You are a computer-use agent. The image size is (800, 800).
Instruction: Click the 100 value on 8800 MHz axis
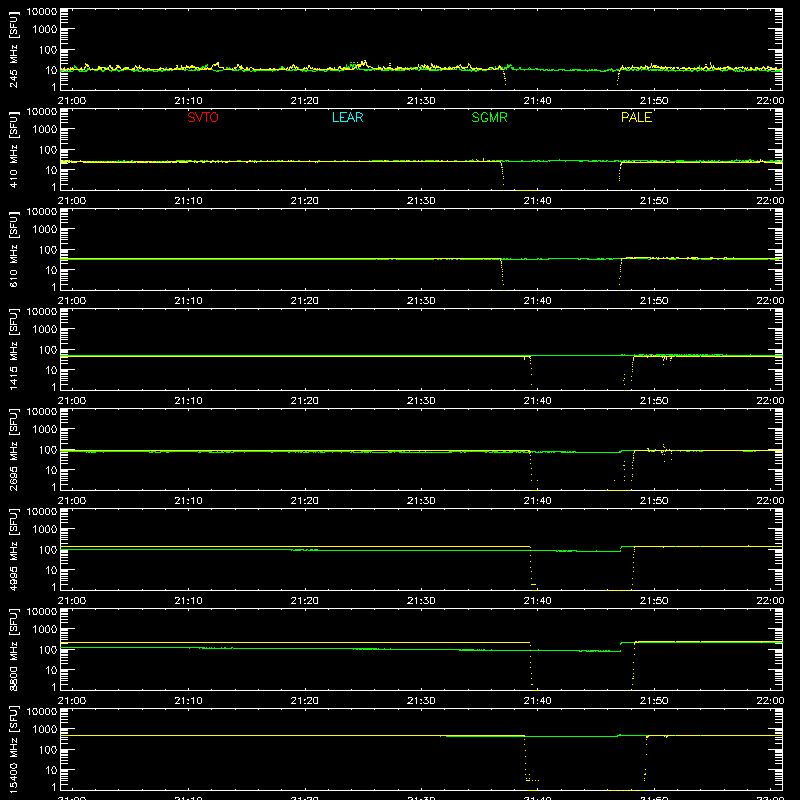click(48, 650)
